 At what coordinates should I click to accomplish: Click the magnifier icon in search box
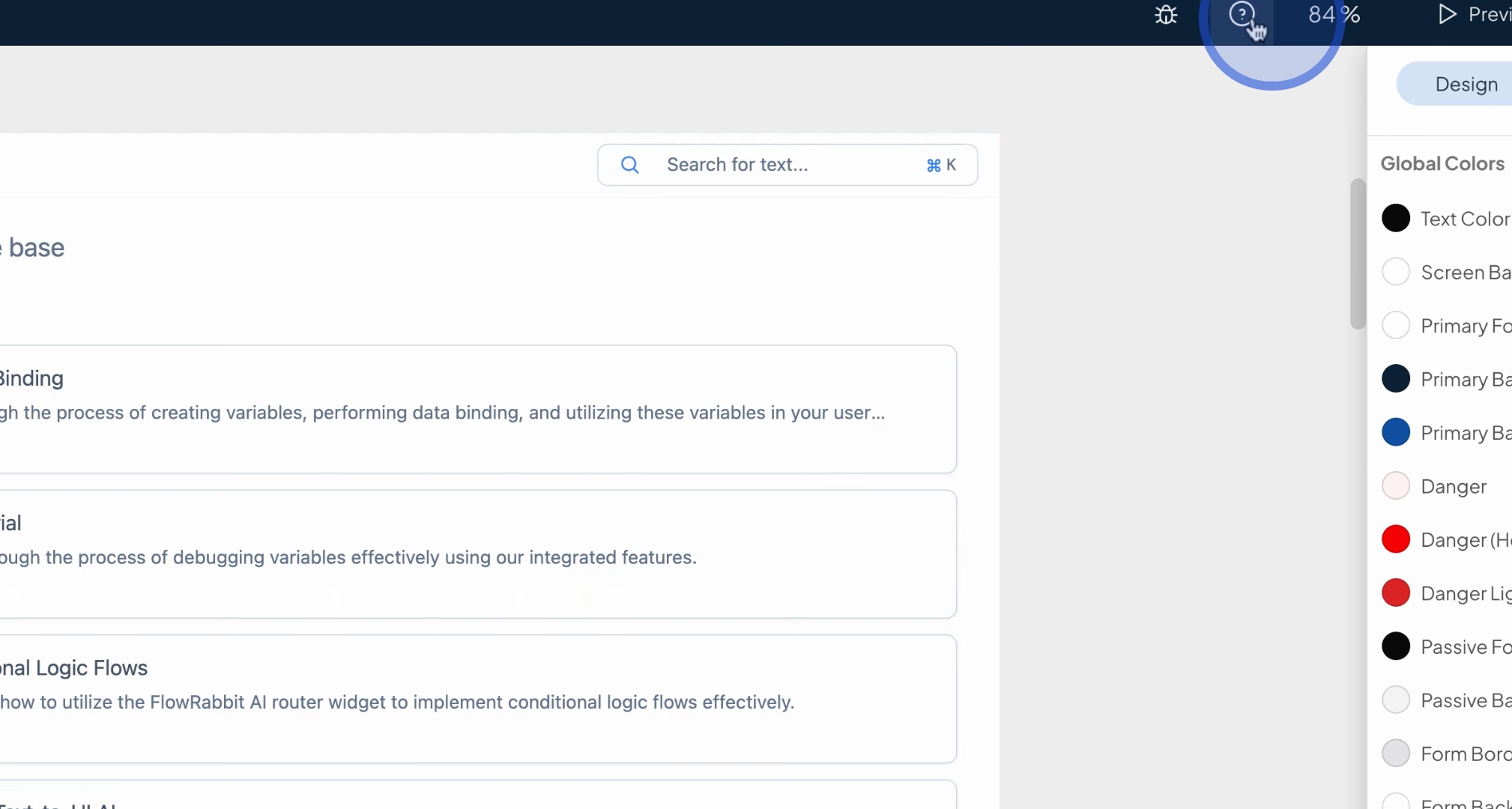[x=630, y=165]
